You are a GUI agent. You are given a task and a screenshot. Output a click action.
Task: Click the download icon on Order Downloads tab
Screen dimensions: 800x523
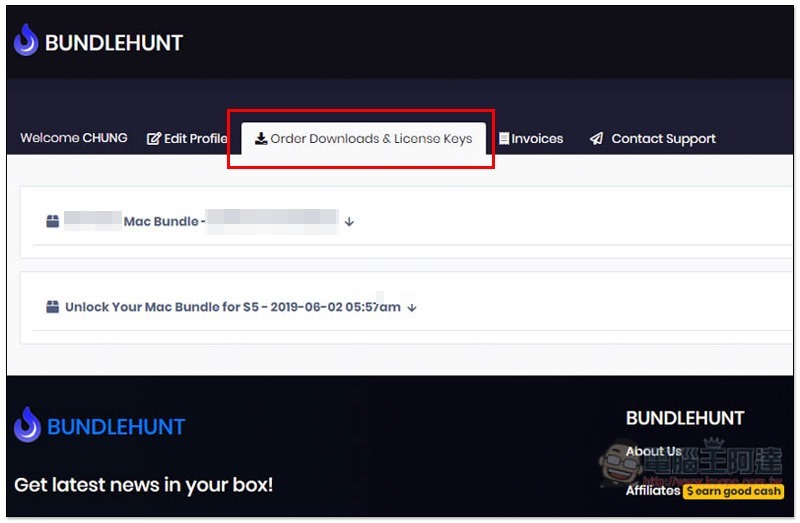261,138
